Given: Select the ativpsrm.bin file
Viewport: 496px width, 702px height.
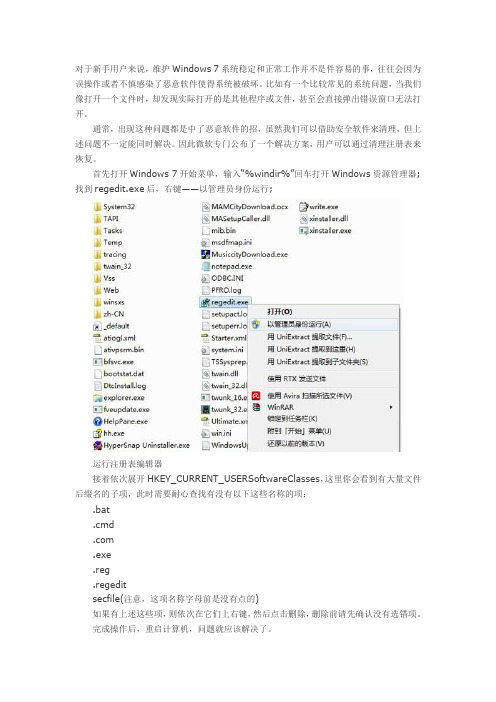Looking at the screenshot, I should coord(119,350).
